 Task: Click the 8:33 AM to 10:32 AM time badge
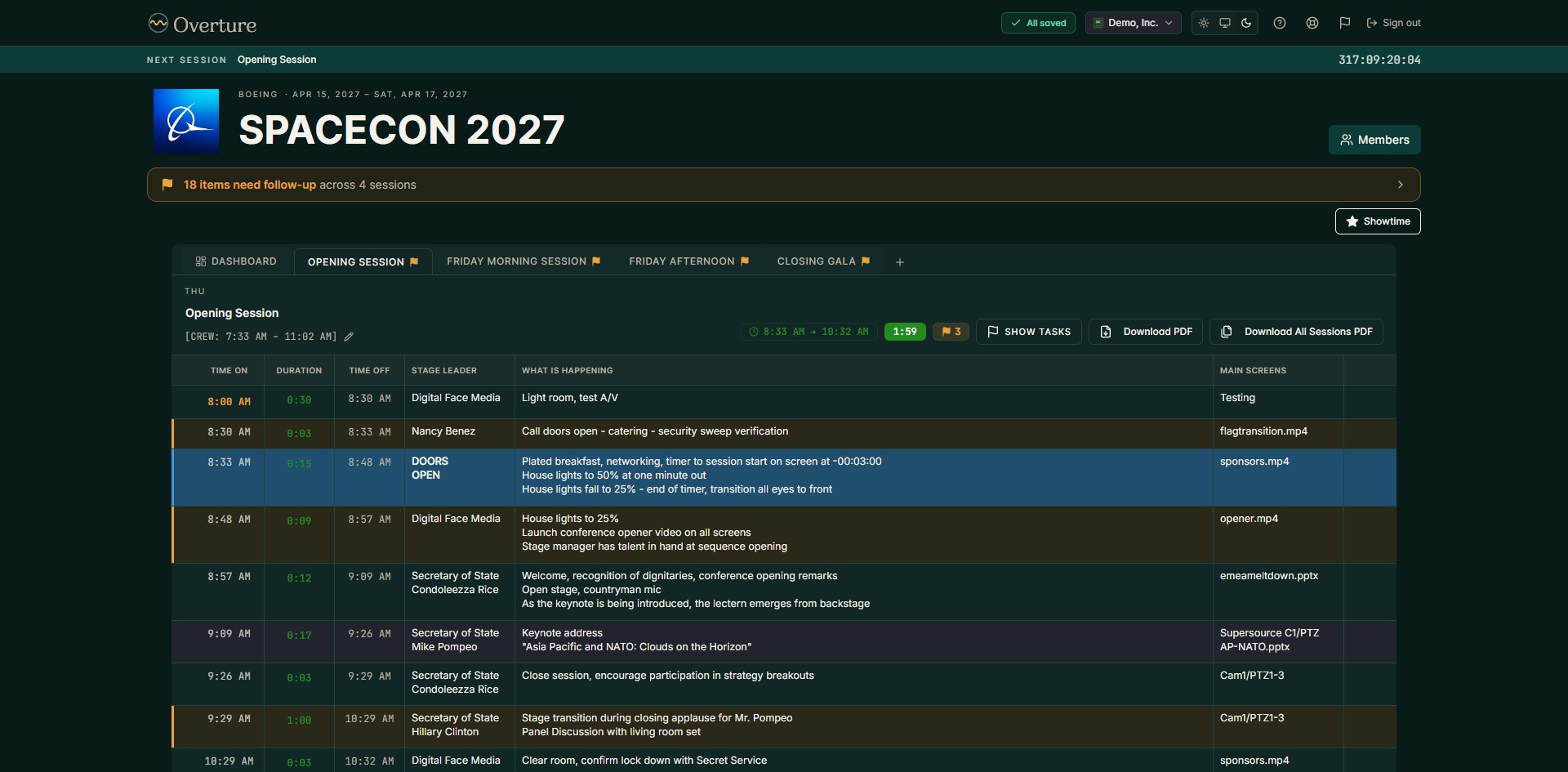pyautogui.click(x=808, y=332)
